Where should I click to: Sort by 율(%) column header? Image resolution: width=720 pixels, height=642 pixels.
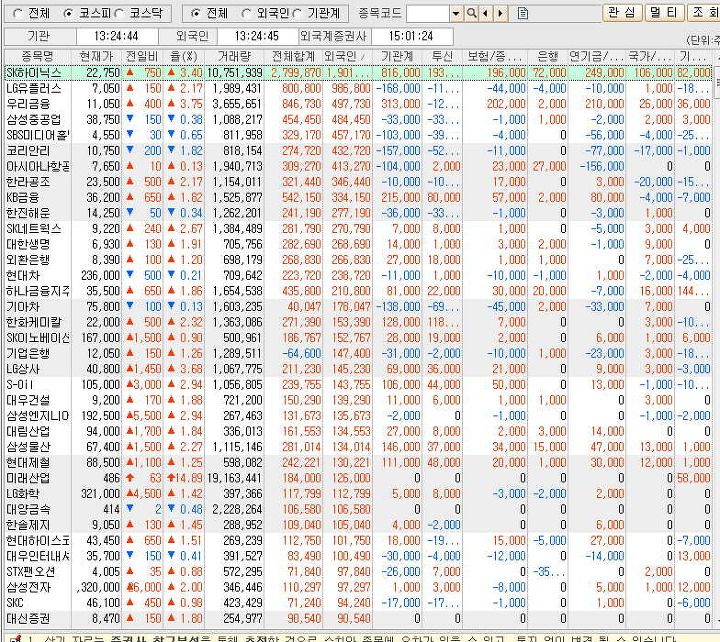184,56
